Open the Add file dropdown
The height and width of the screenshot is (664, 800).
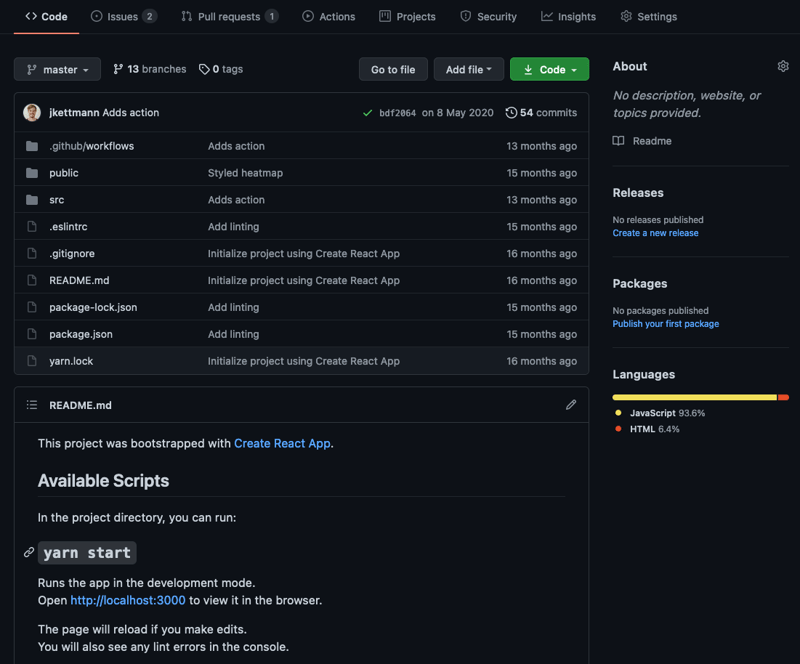468,69
